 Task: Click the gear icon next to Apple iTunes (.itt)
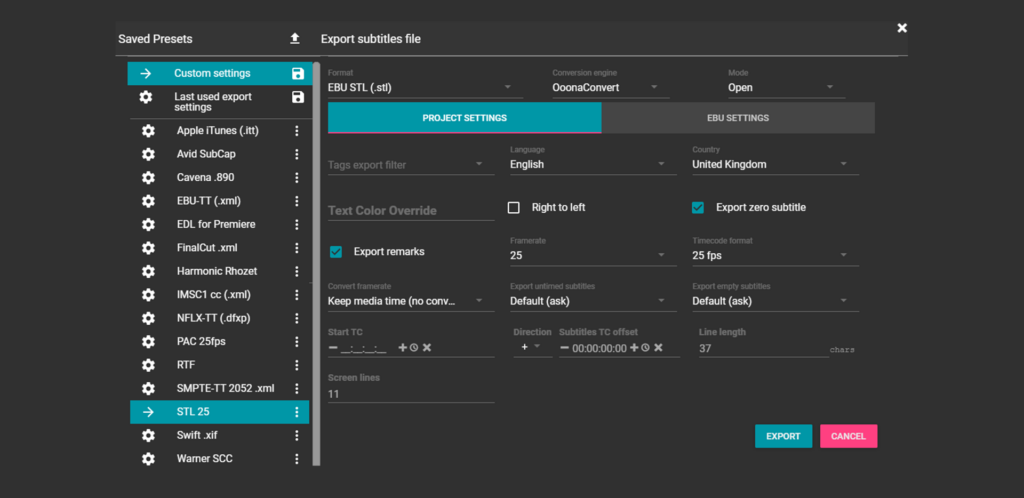point(148,131)
